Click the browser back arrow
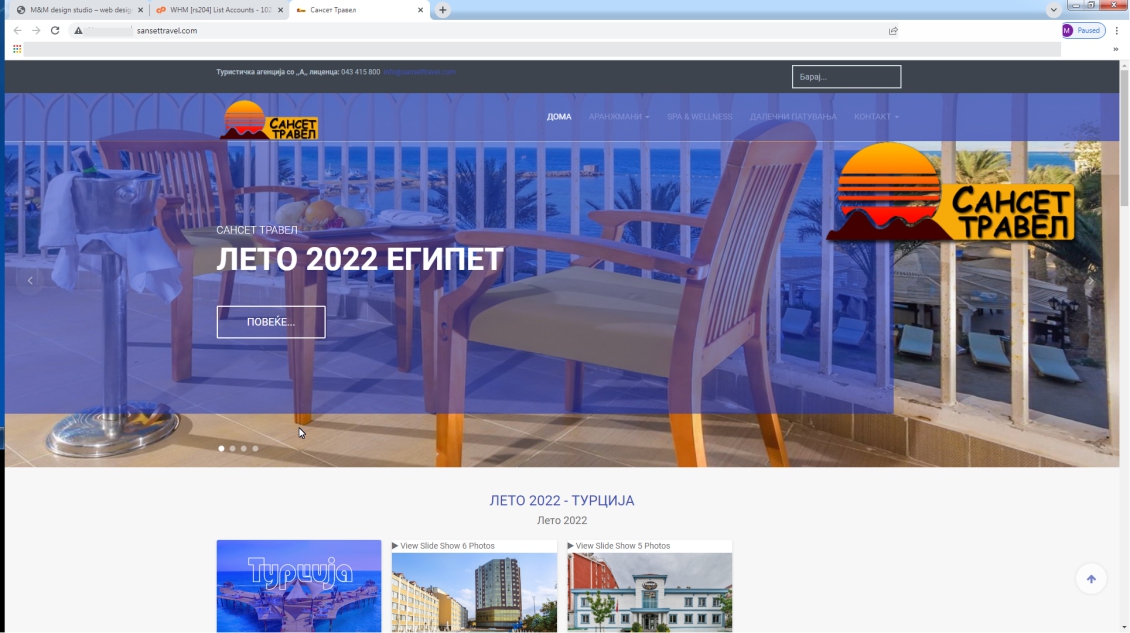The image size is (1130, 633). coord(17,31)
